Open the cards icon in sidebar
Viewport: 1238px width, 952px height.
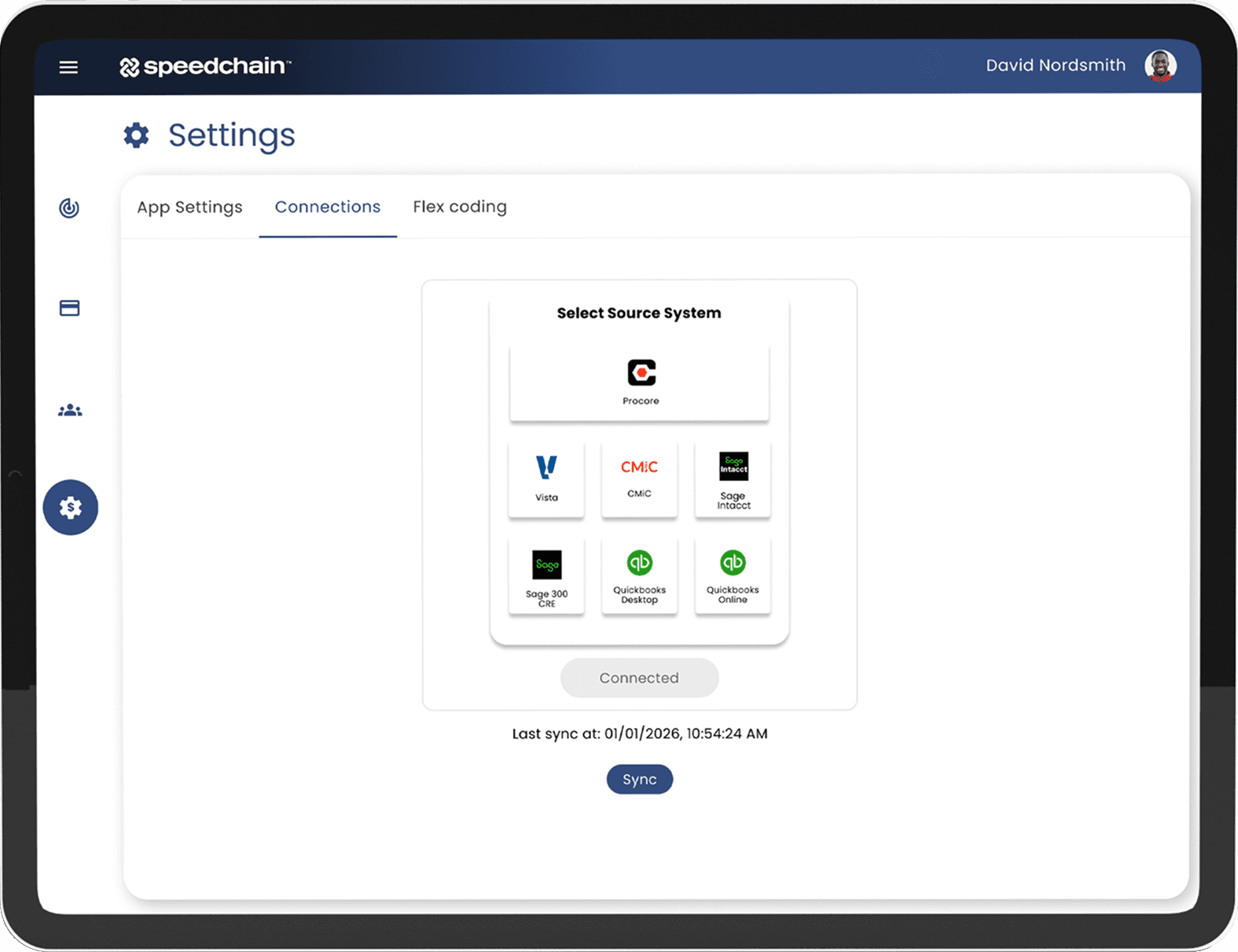[69, 307]
